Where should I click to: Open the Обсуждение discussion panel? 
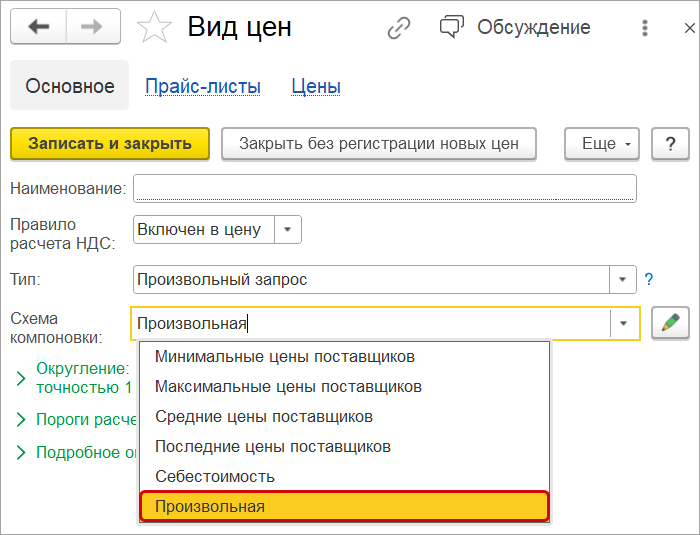[x=516, y=27]
